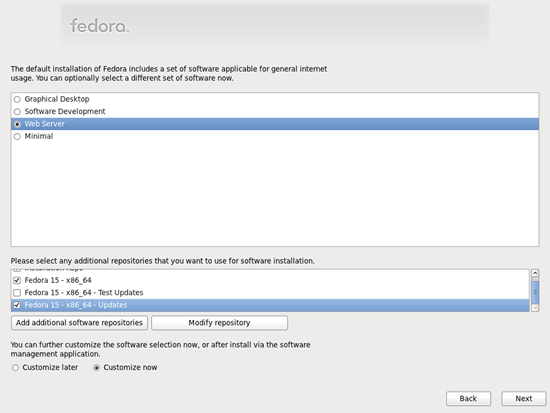Image resolution: width=550 pixels, height=413 pixels.
Task: Click the Fedora 15 Test Updates label
Action: (84, 293)
